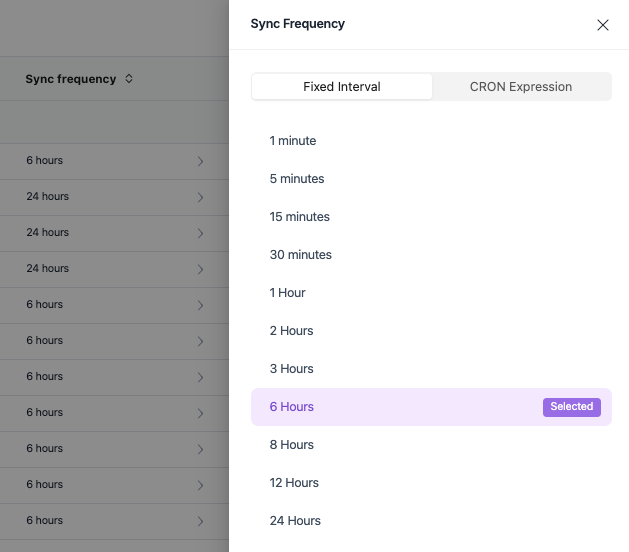Select the 1 Hour option
The height and width of the screenshot is (552, 629).
pos(288,293)
